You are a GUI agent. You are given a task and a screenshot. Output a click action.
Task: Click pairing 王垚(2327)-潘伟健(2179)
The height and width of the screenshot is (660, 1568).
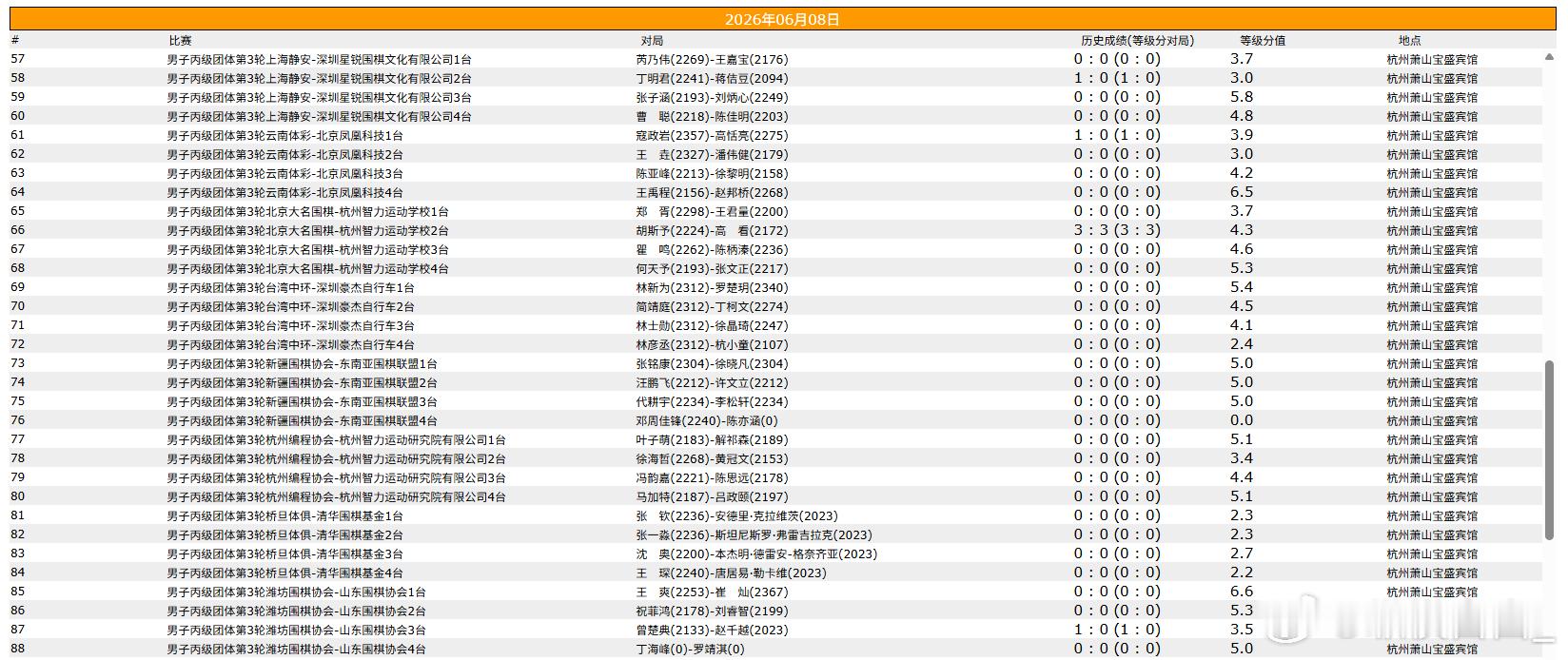pyautogui.click(x=712, y=154)
